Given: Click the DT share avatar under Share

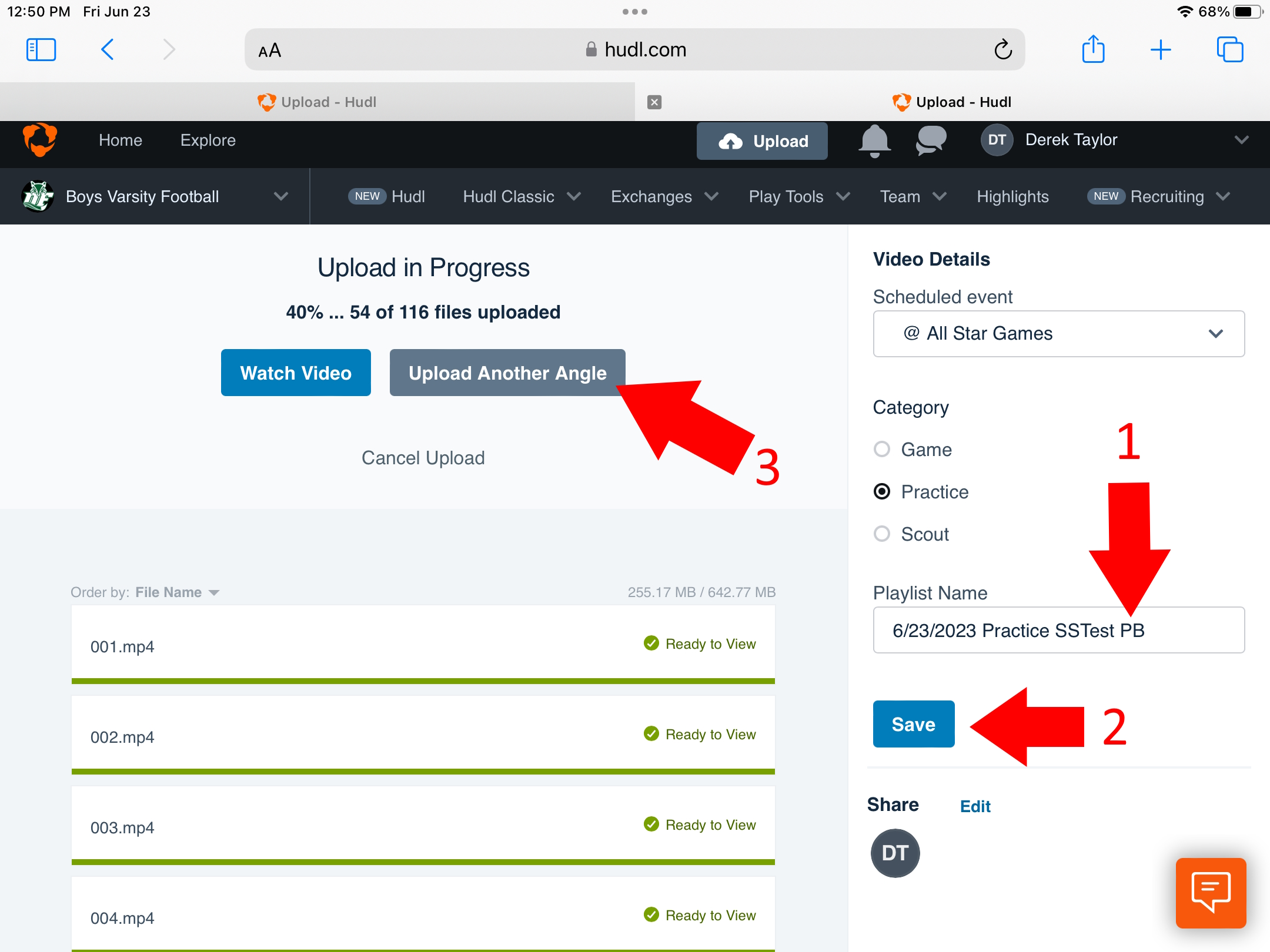Looking at the screenshot, I should tap(895, 853).
